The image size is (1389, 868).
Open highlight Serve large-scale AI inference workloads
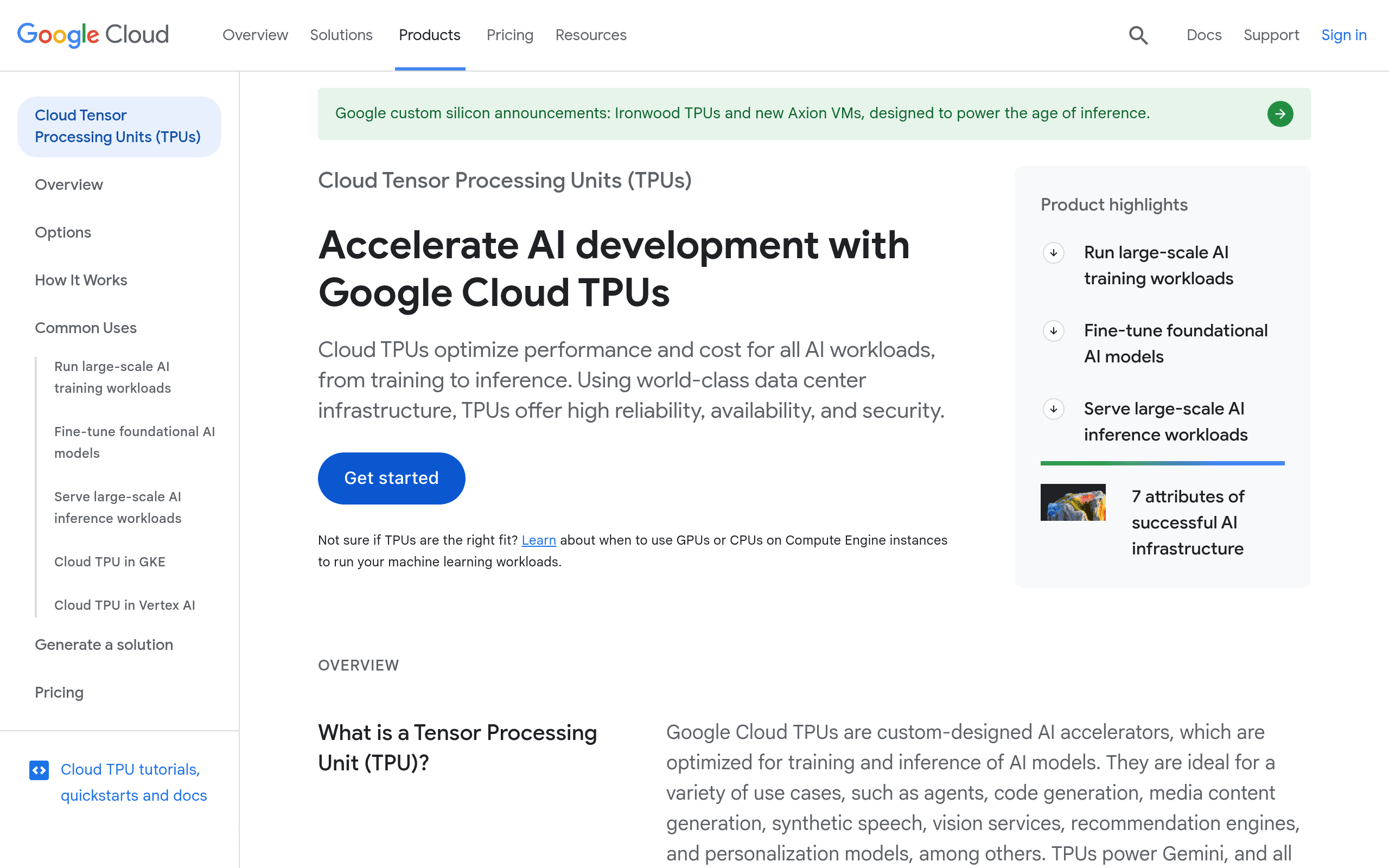point(1165,422)
